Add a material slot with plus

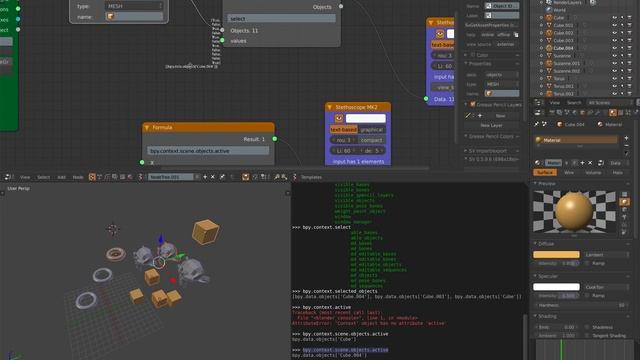627,138
